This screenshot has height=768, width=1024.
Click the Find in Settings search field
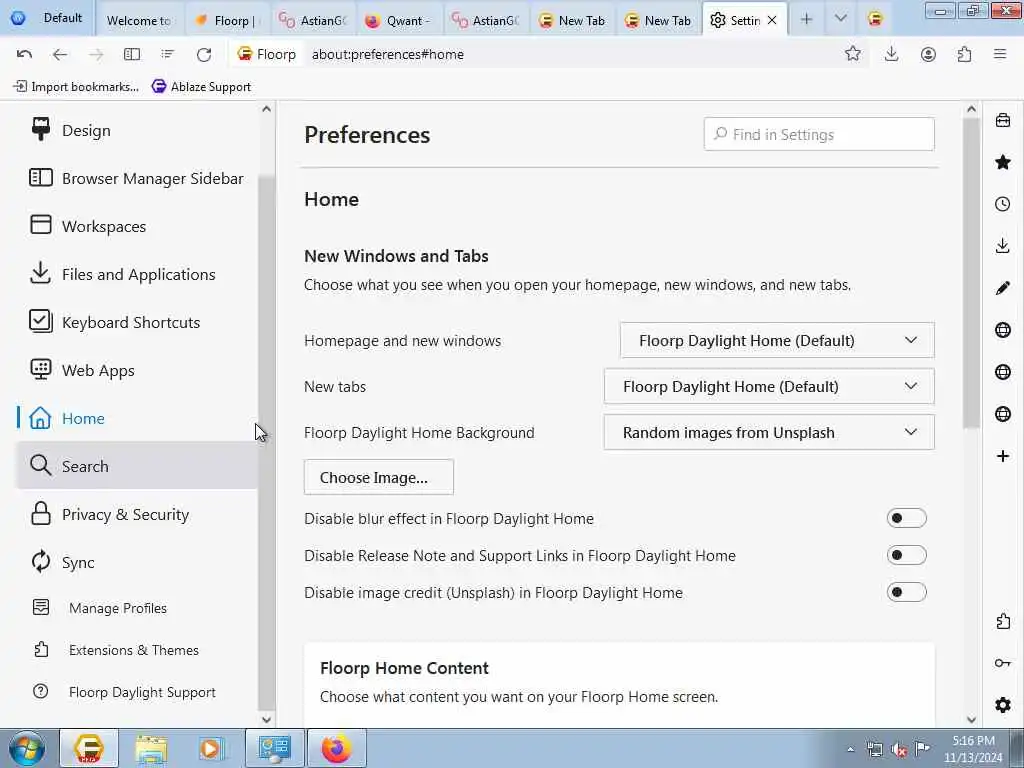click(819, 135)
